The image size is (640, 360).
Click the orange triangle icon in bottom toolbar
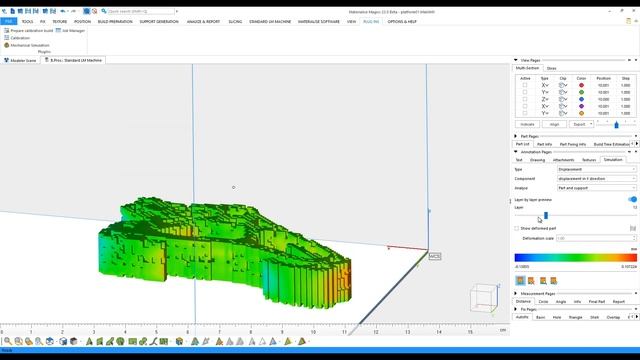pyautogui.click(x=220, y=341)
